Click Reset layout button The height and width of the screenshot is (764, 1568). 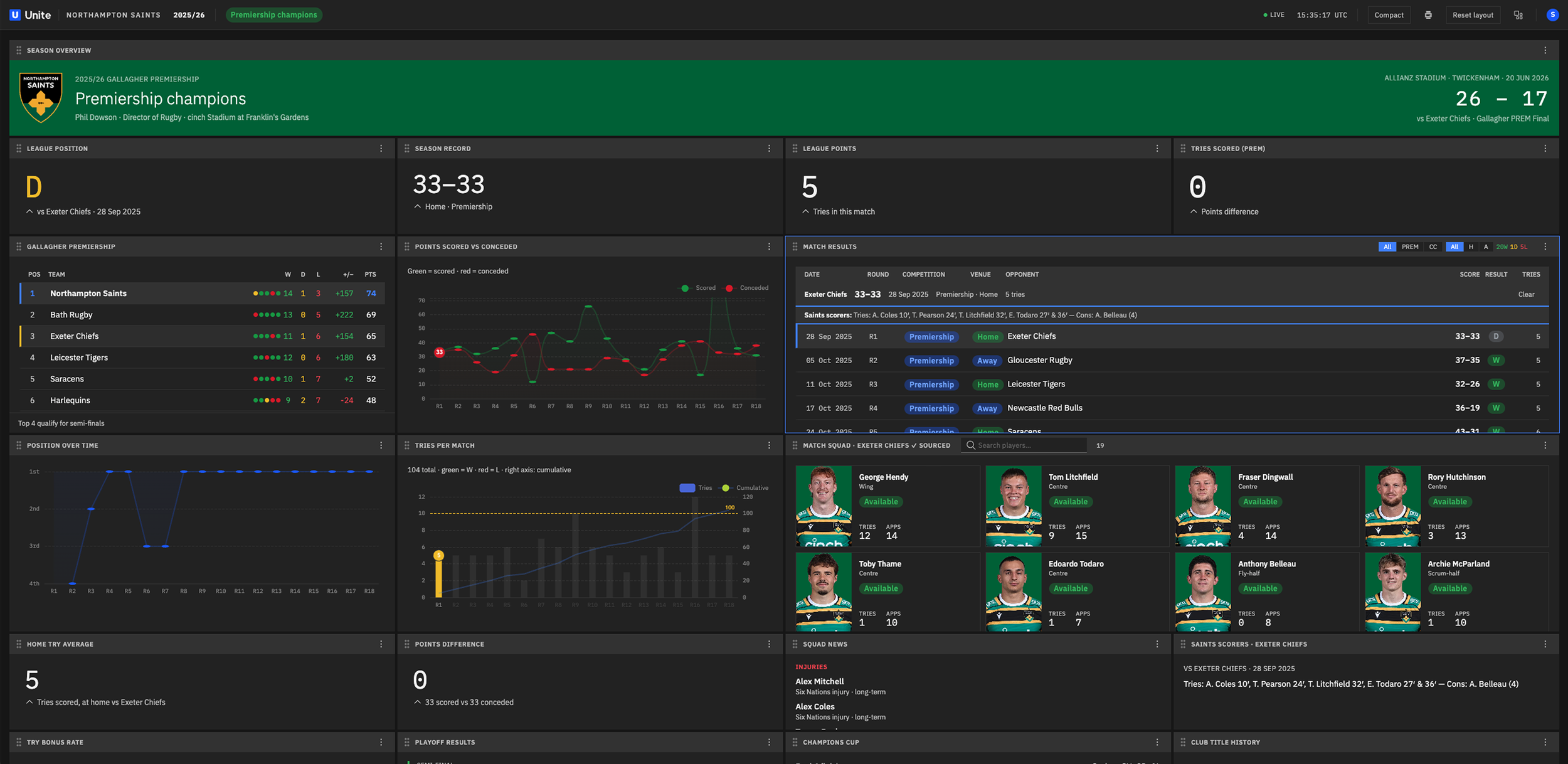pyautogui.click(x=1473, y=15)
